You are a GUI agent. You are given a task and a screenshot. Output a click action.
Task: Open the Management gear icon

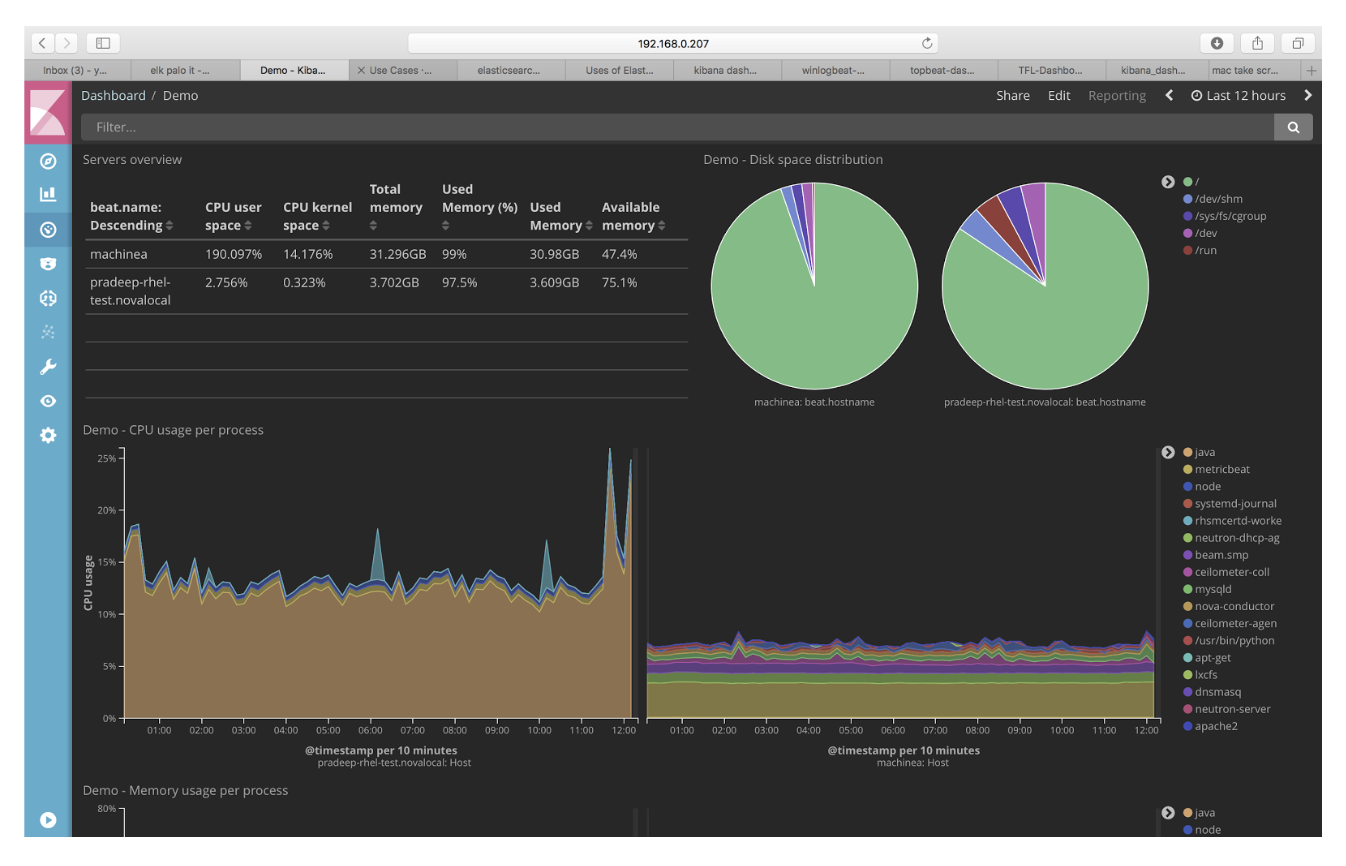coord(48,435)
